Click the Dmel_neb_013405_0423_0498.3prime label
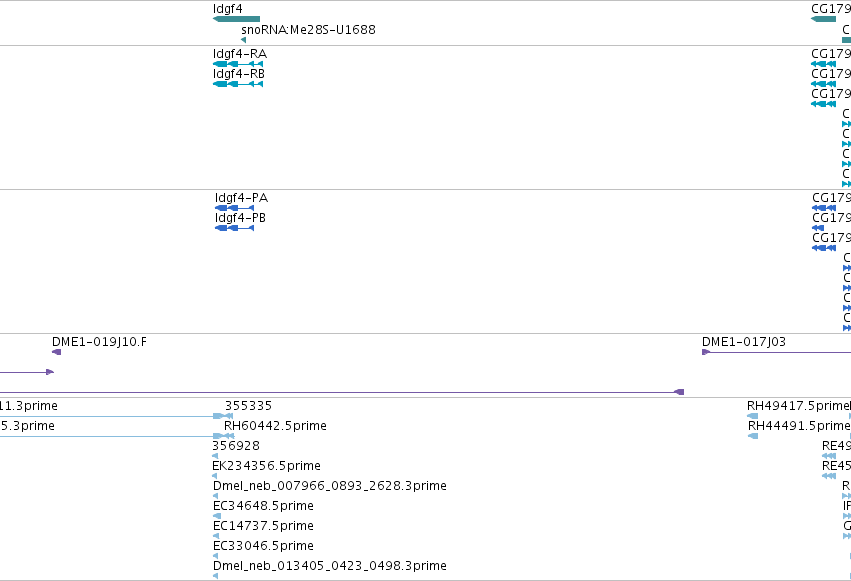This screenshot has height=581, width=851. click(329, 566)
